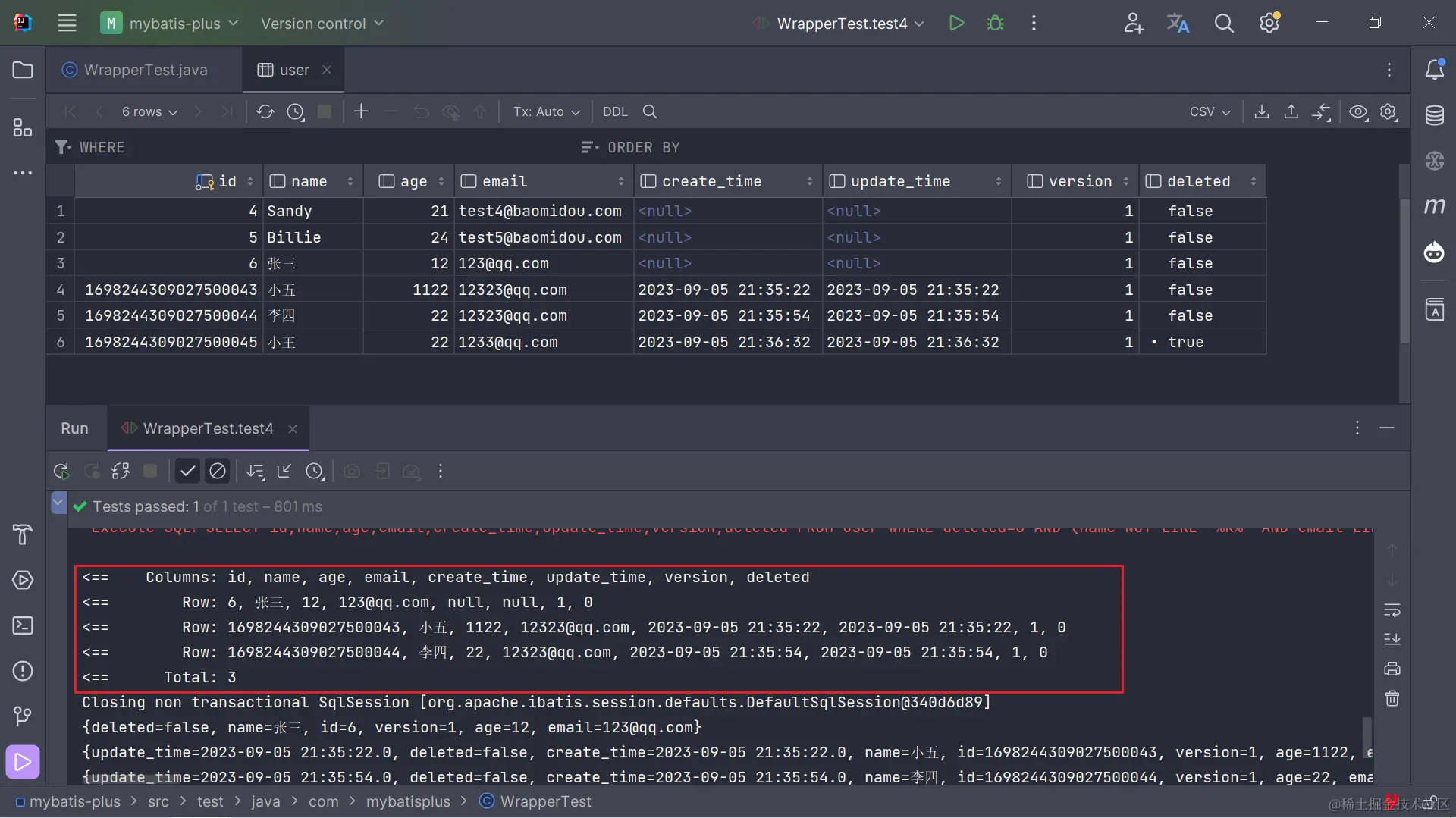Import data with the upload icon
1456x818 pixels.
1291,112
